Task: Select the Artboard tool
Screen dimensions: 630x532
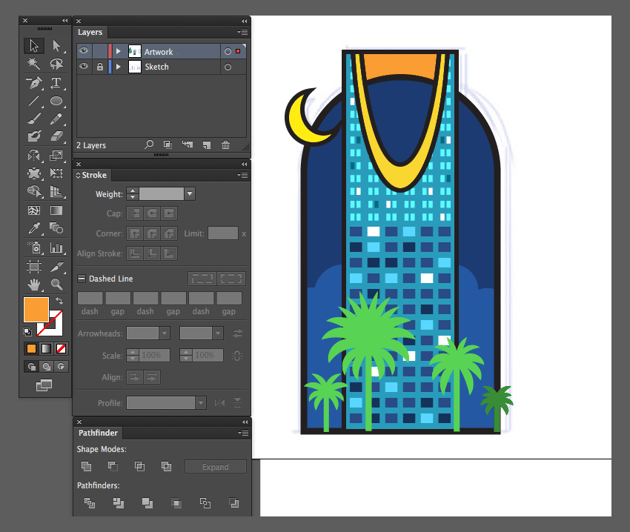Action: pyautogui.click(x=34, y=266)
